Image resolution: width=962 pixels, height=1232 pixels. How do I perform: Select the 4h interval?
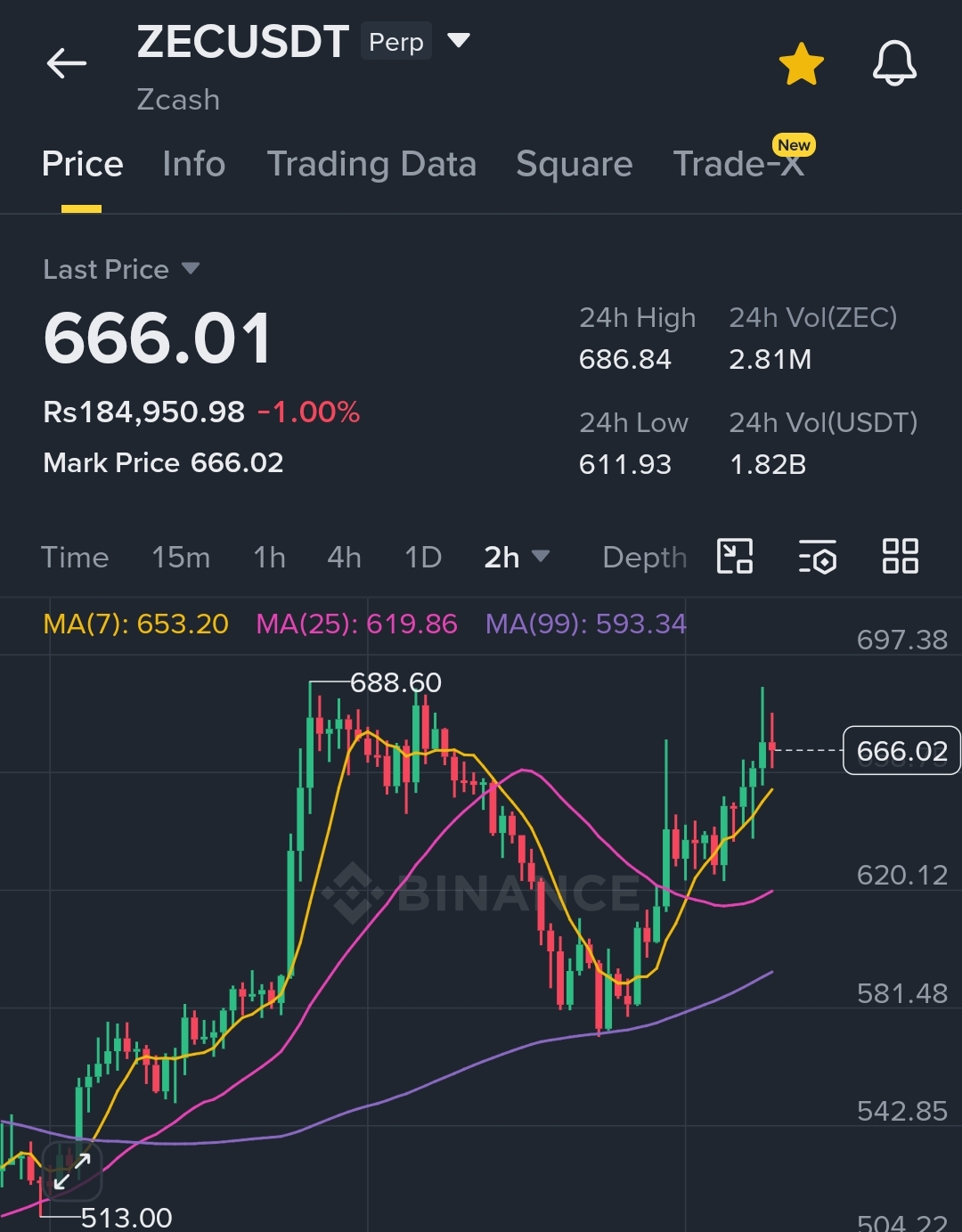pos(344,557)
